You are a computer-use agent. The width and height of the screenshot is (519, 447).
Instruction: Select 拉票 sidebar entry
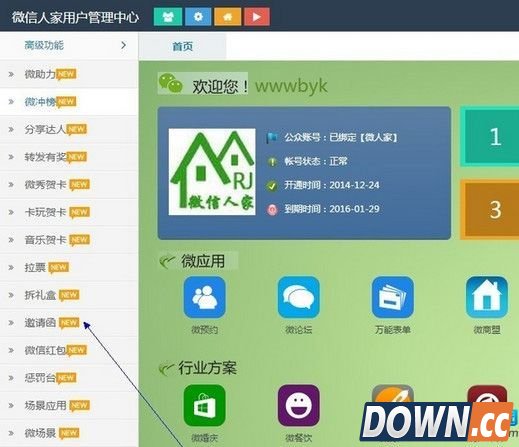[69, 267]
